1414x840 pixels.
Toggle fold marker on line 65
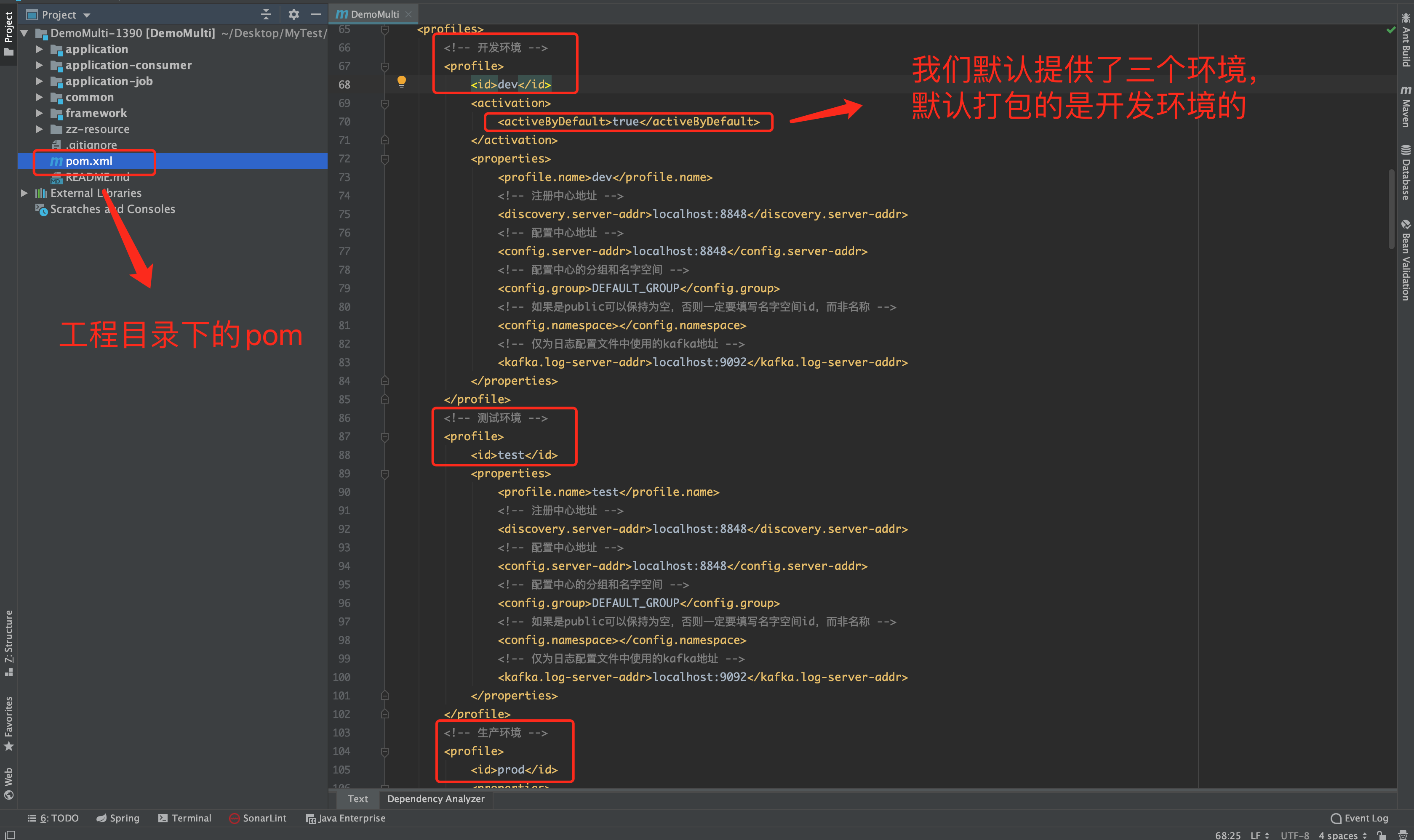(x=384, y=29)
